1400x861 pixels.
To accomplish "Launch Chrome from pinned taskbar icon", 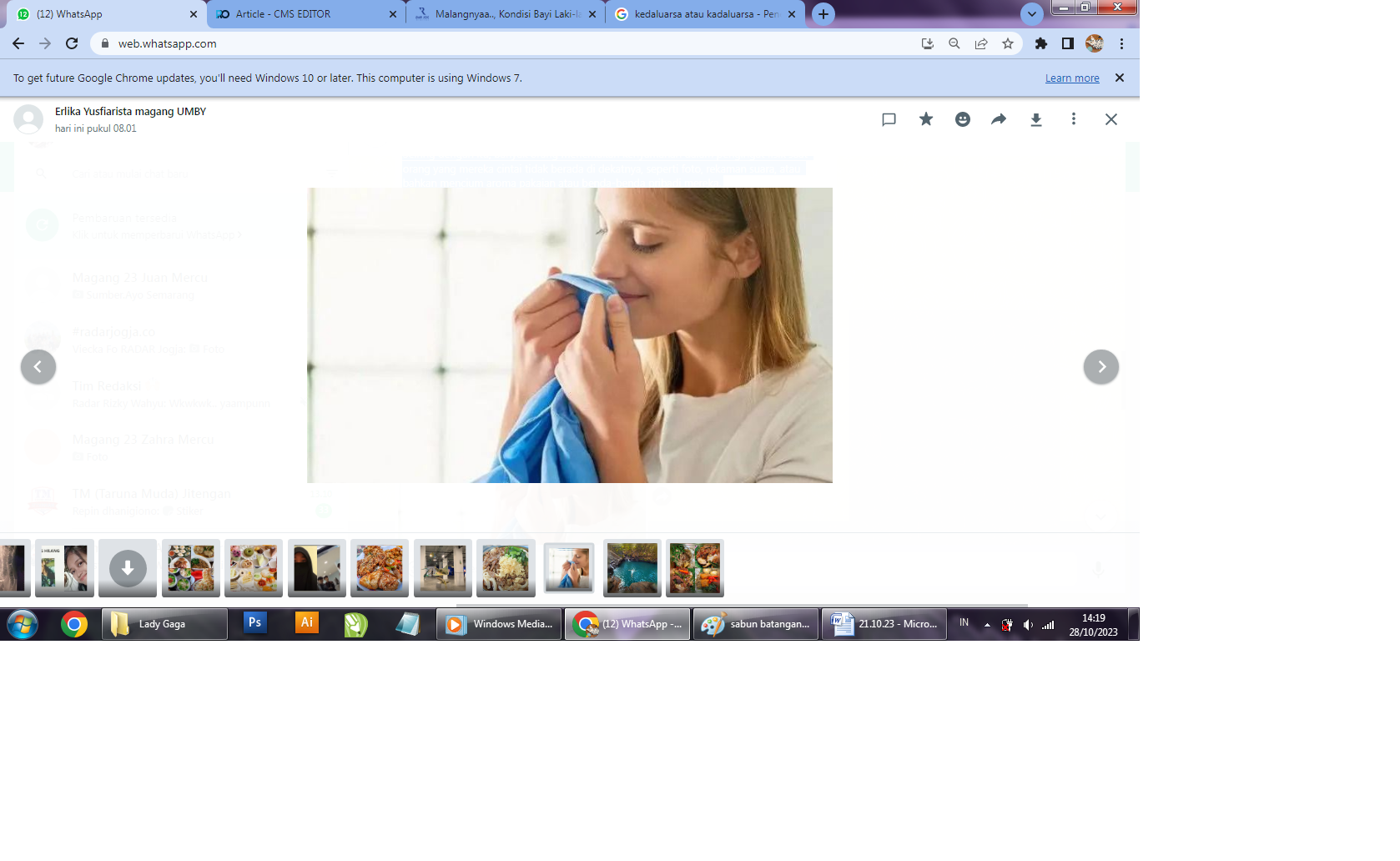I will tap(74, 624).
